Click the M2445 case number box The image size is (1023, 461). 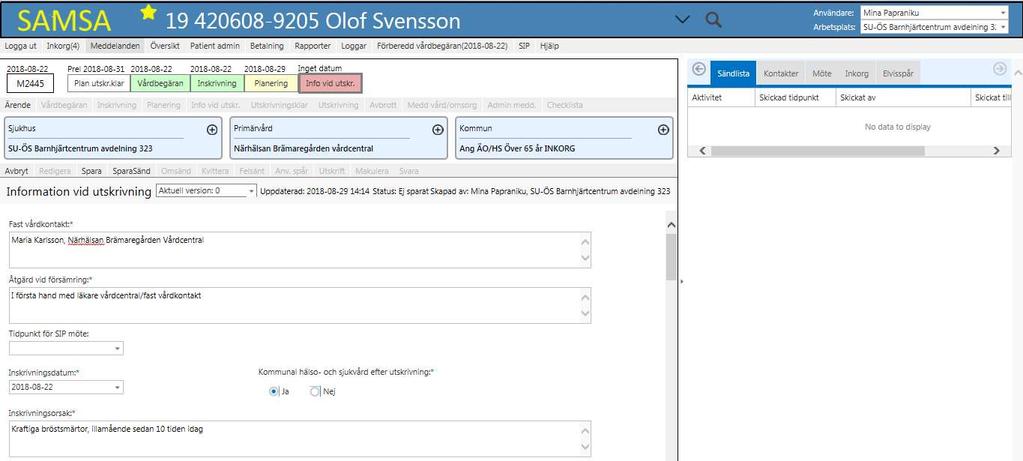(x=30, y=83)
